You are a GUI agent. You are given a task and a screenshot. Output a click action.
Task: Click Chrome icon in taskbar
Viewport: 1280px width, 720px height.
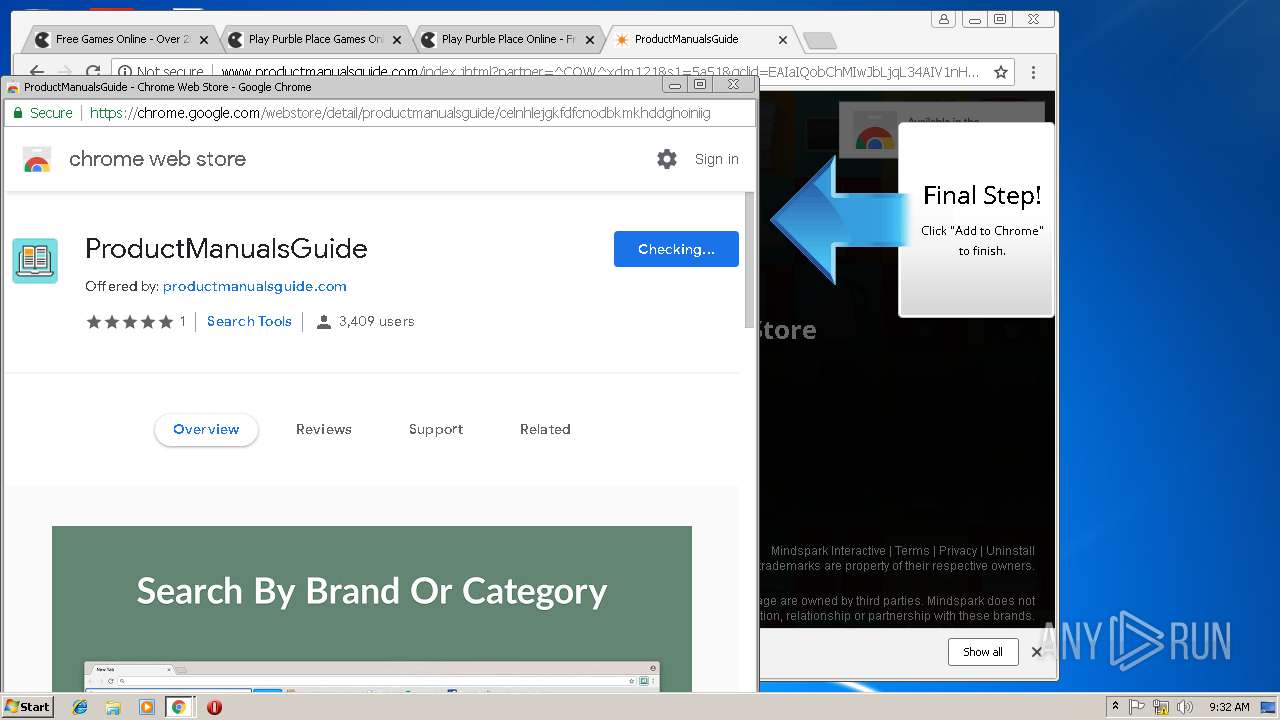(179, 707)
